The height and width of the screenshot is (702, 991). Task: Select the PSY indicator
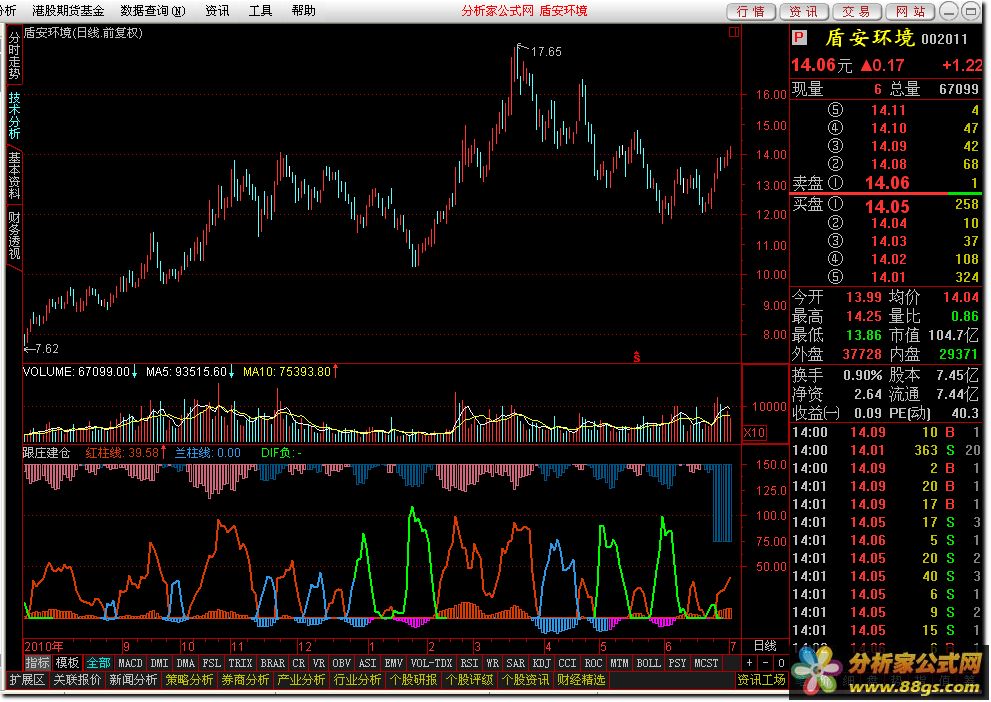[677, 663]
